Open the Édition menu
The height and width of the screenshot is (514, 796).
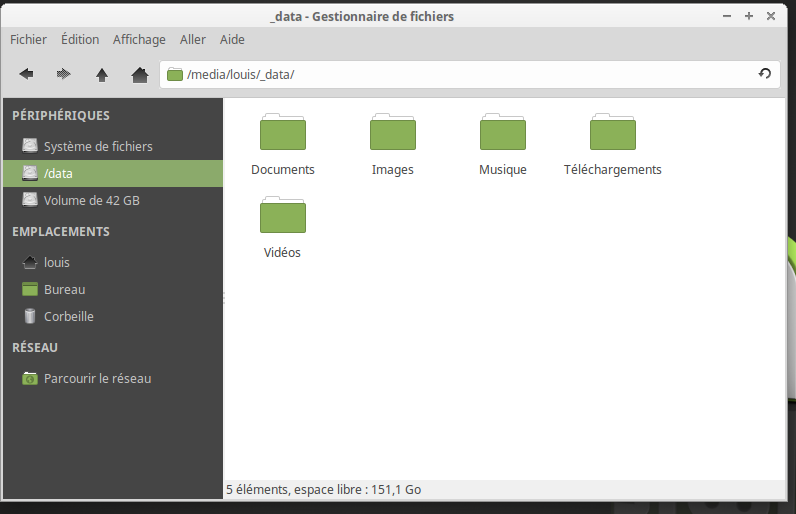[x=80, y=40]
